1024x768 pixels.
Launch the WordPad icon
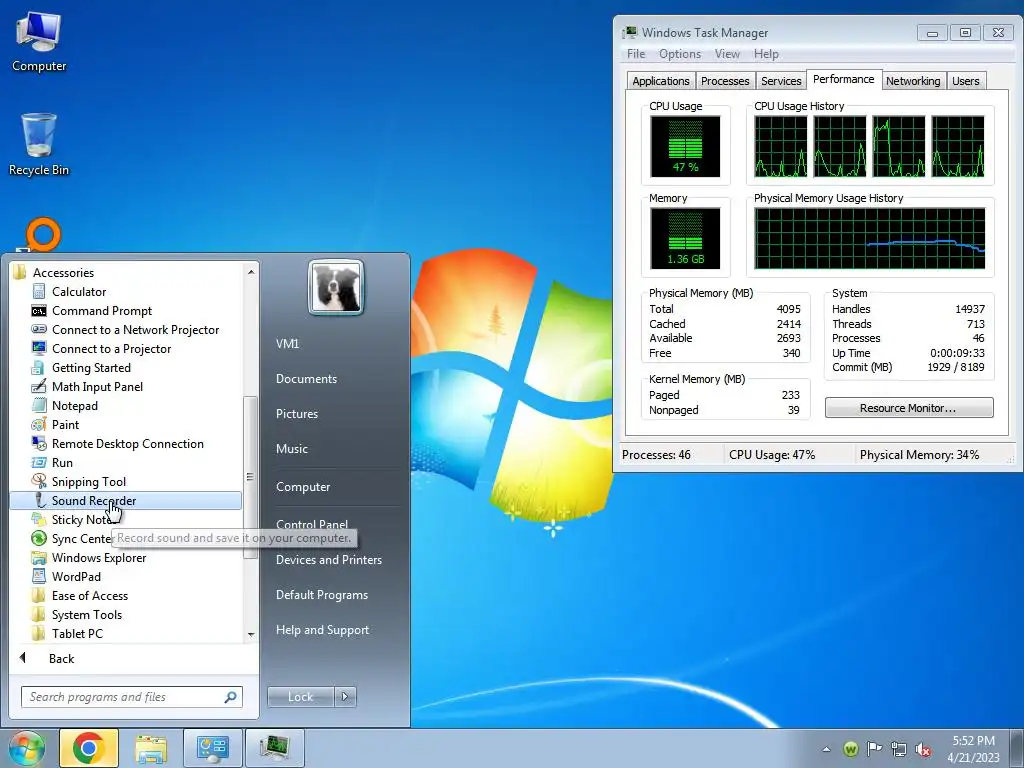tap(39, 577)
